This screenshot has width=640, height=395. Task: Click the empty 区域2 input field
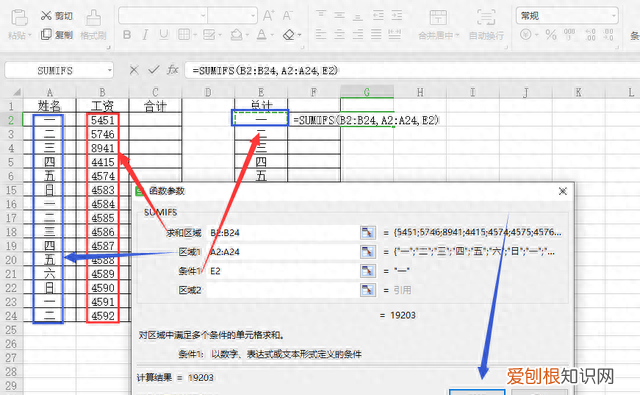(x=282, y=290)
